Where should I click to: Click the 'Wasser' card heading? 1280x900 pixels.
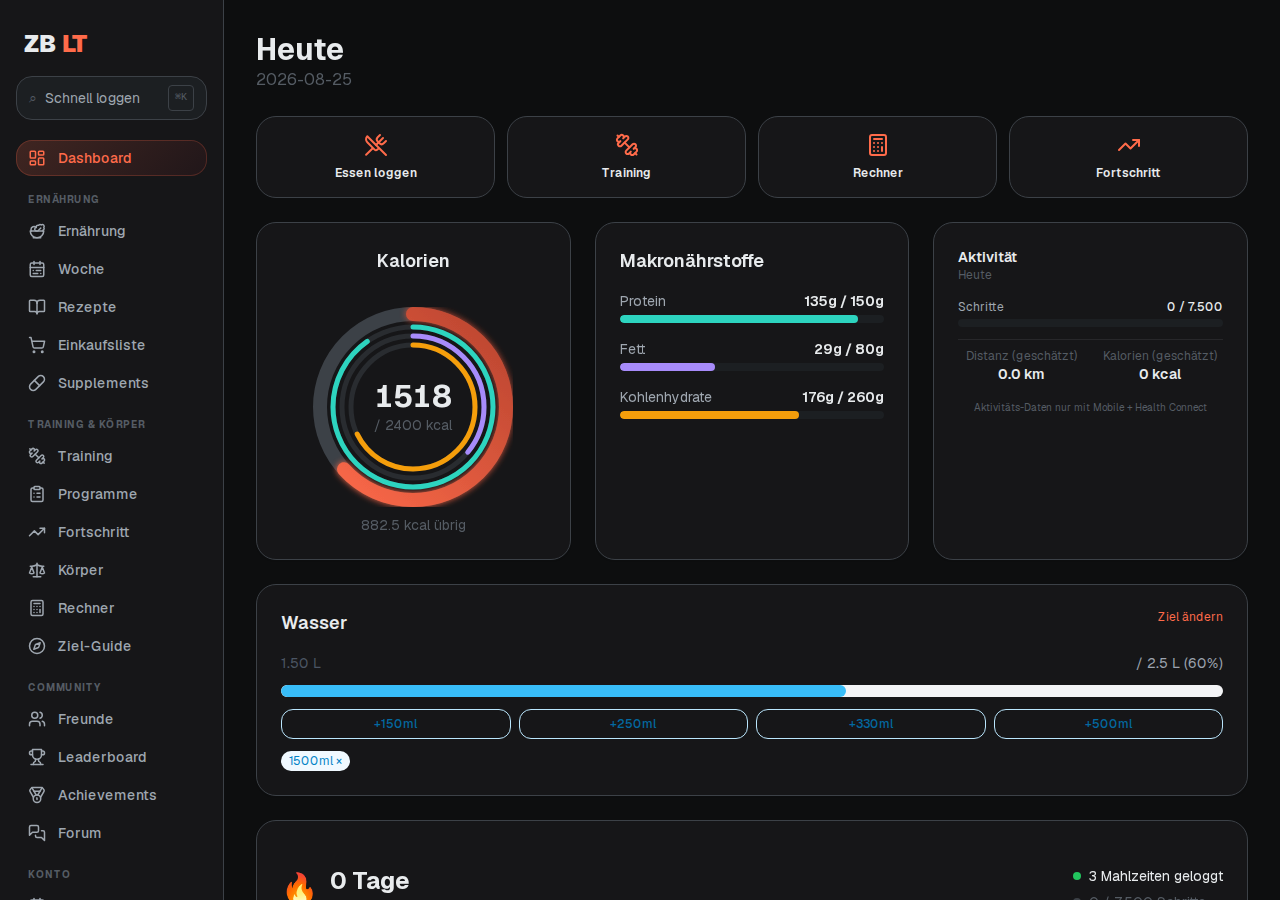tap(314, 623)
